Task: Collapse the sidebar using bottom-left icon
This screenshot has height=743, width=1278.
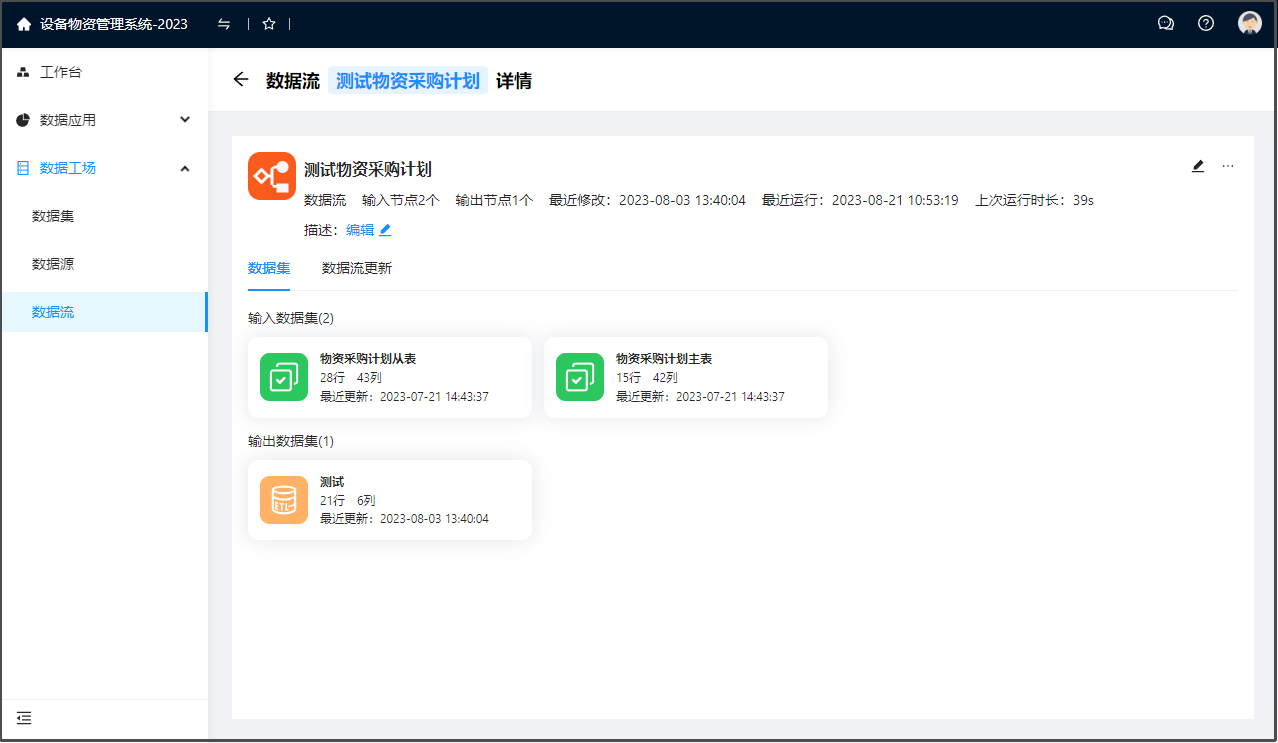Action: pyautogui.click(x=24, y=718)
